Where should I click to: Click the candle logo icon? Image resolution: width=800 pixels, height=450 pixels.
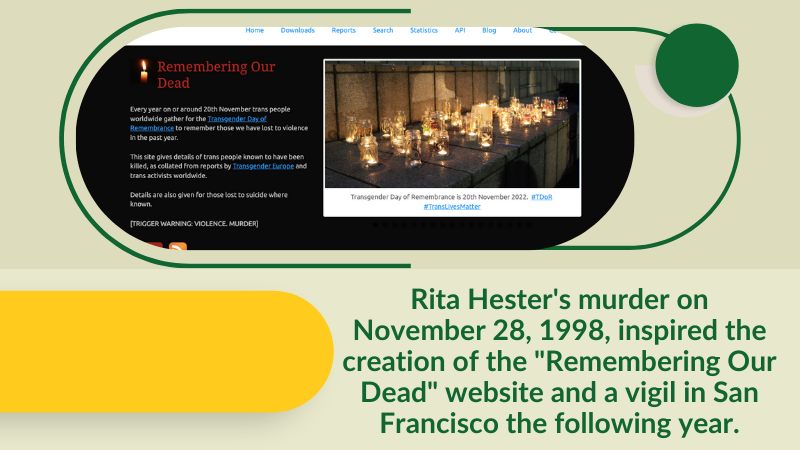click(x=143, y=72)
